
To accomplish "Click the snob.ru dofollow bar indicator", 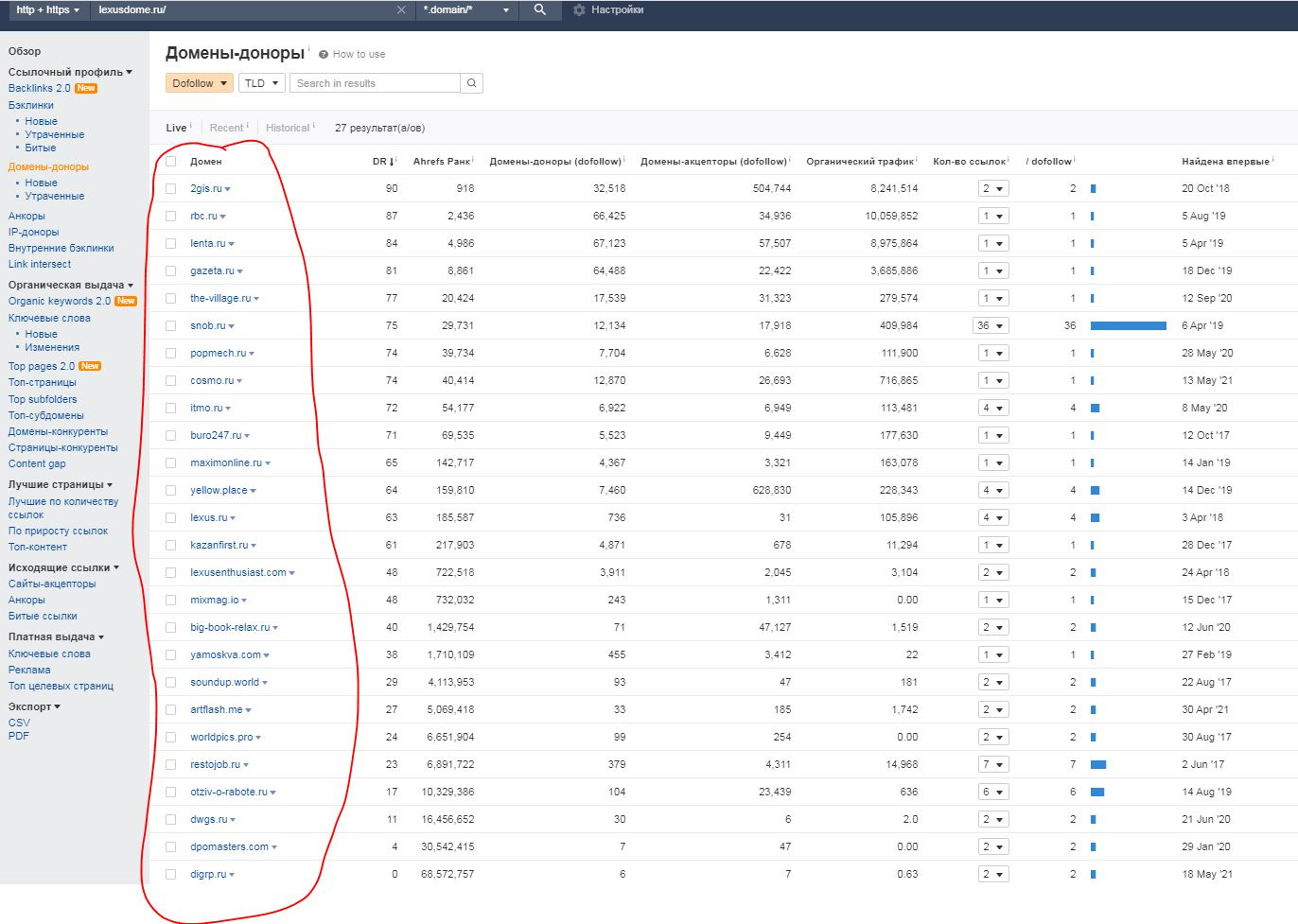I will (x=1128, y=325).
